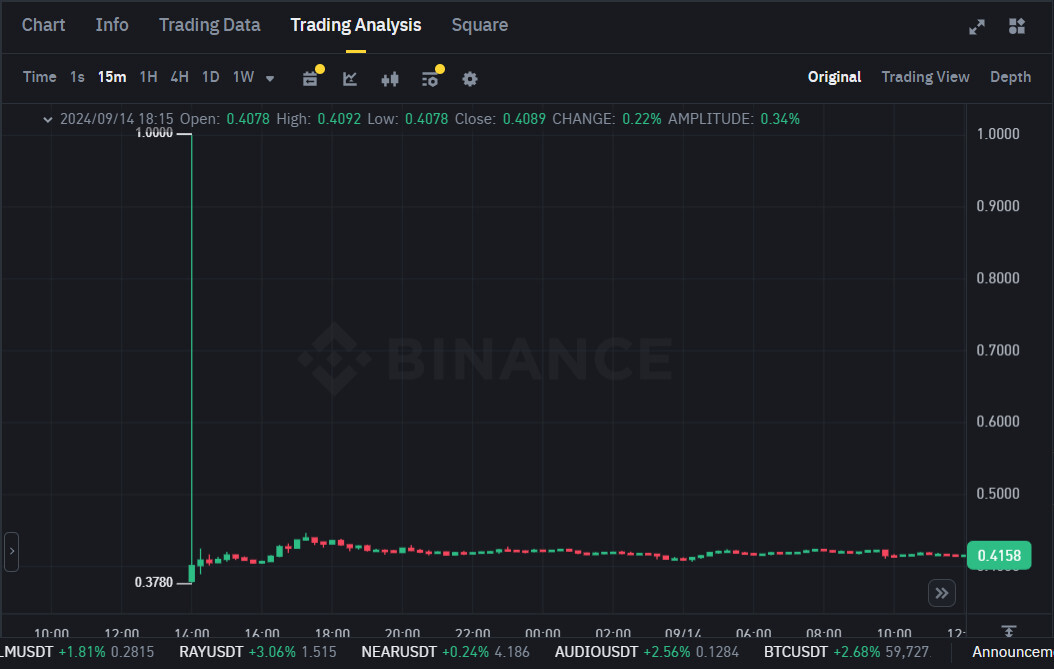This screenshot has height=669, width=1054.
Task: Click the auto-scale icon below price axis
Action: click(x=1008, y=631)
